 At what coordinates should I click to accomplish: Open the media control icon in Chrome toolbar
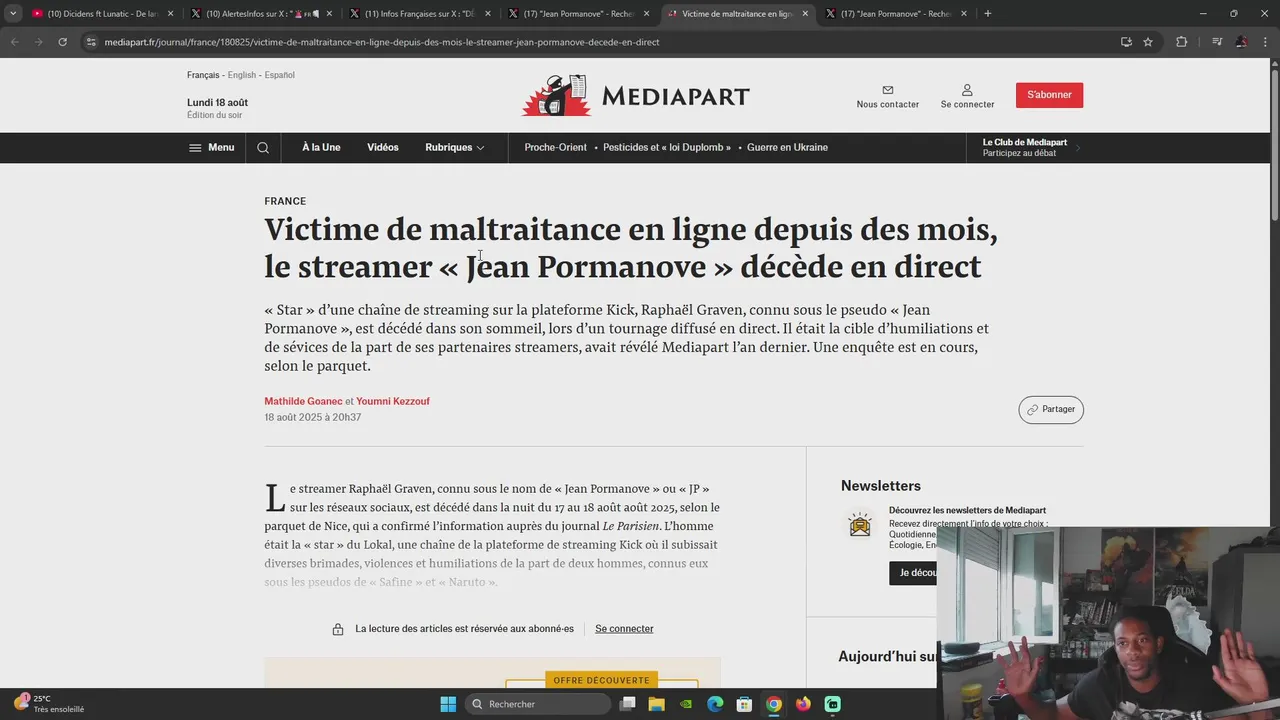coord(1217,42)
